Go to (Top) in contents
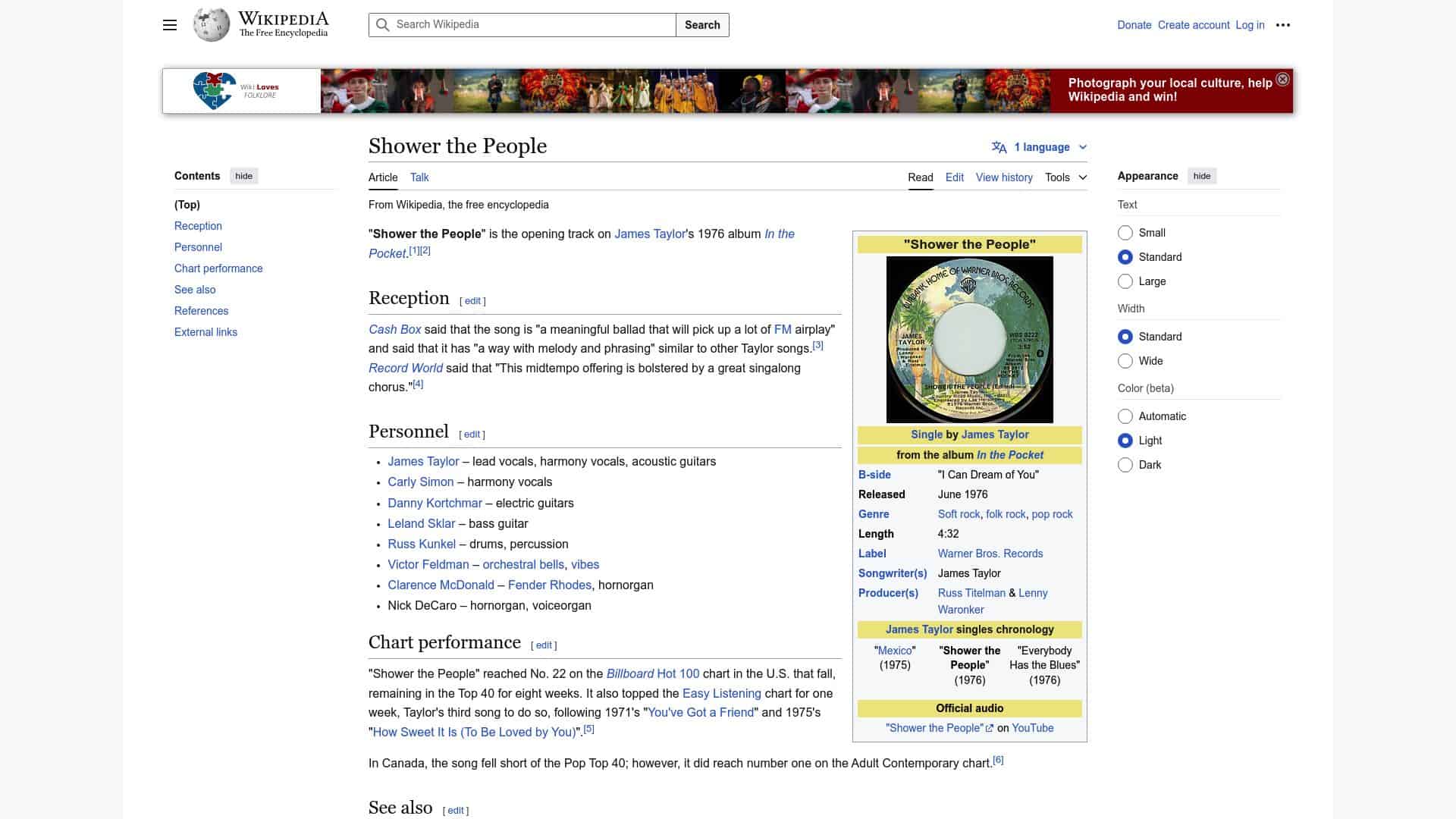 click(187, 205)
